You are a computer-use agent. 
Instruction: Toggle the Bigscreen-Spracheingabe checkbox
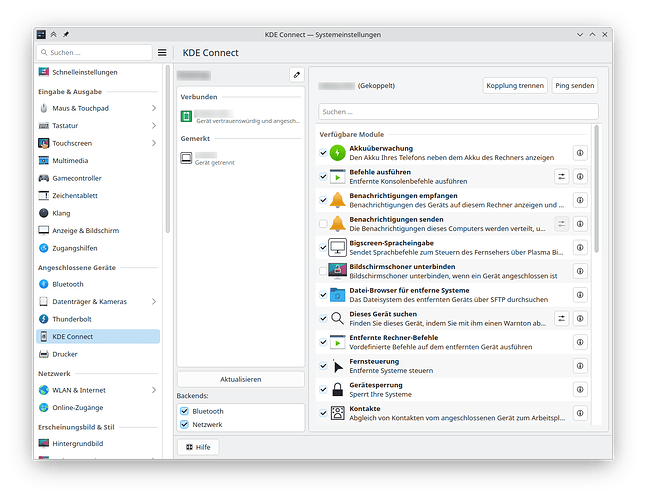pyautogui.click(x=323, y=248)
